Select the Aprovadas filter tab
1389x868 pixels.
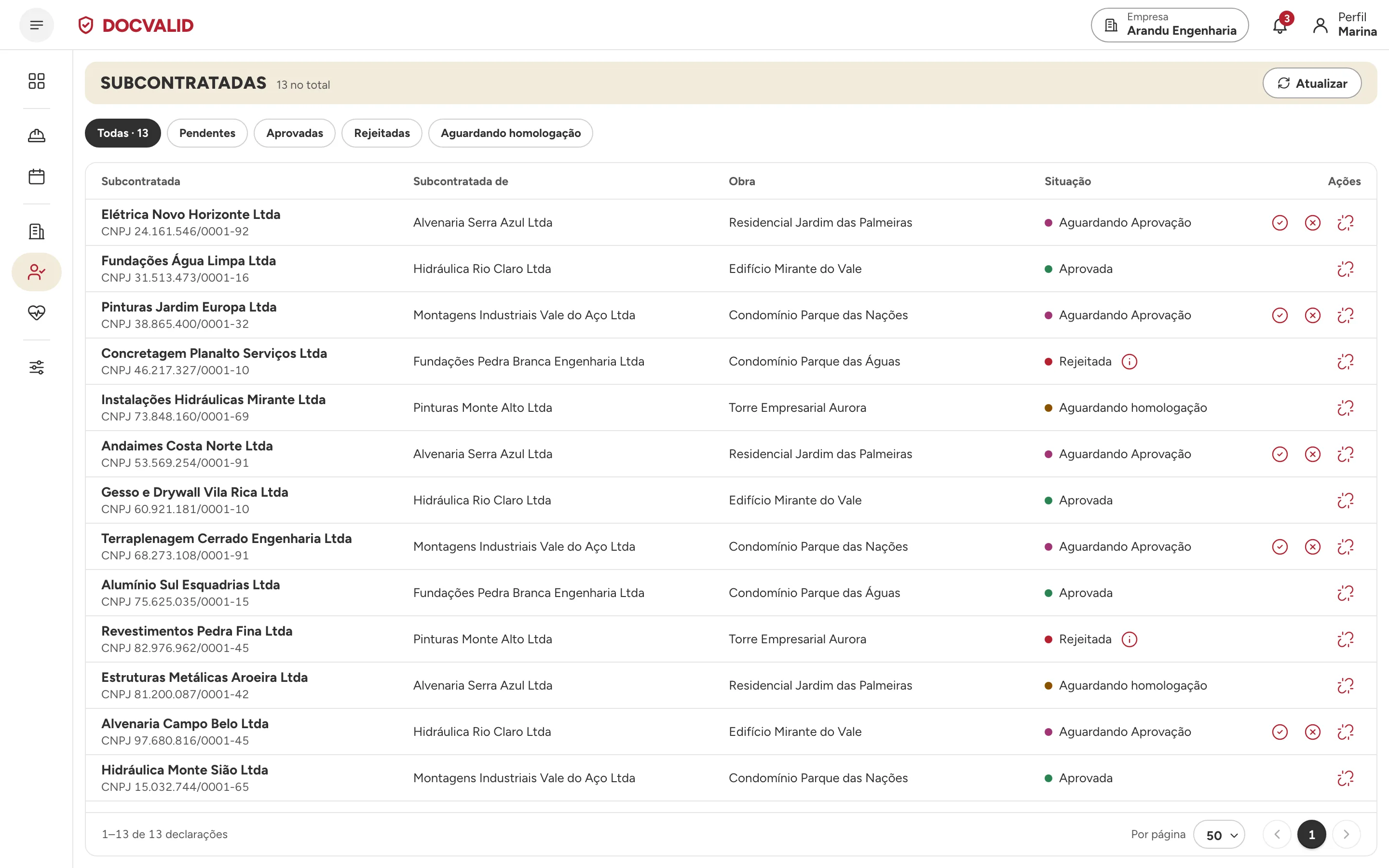295,133
